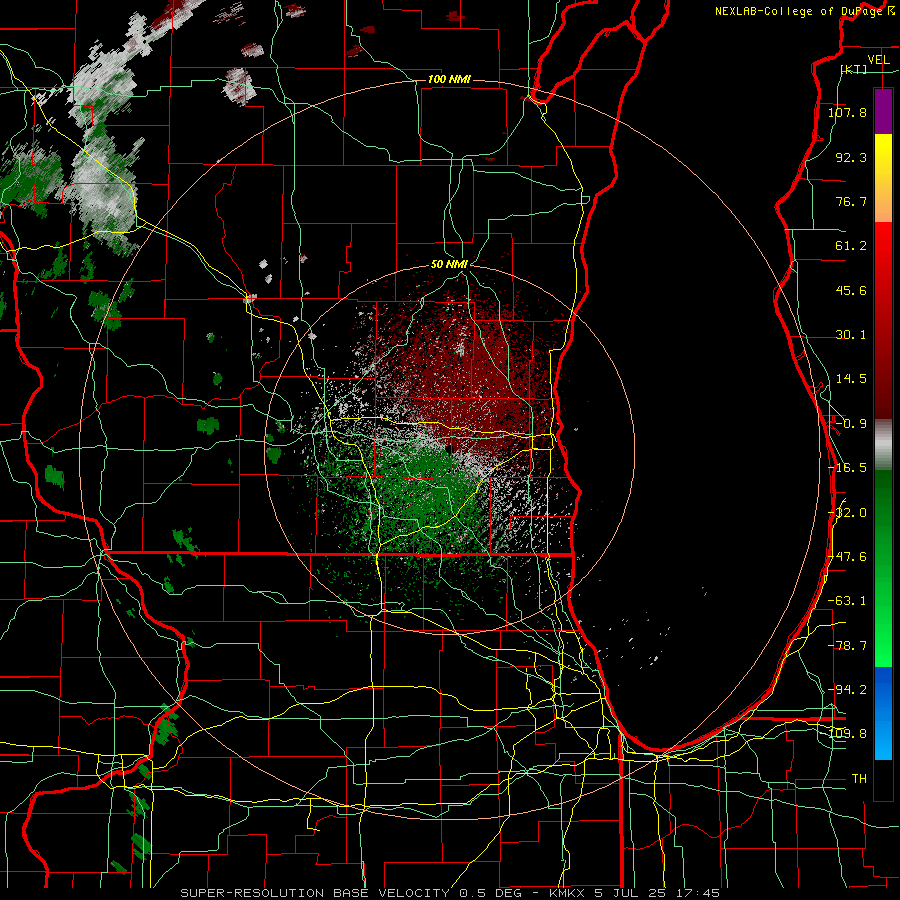Select the 61.2 velocity scale value

851,246
